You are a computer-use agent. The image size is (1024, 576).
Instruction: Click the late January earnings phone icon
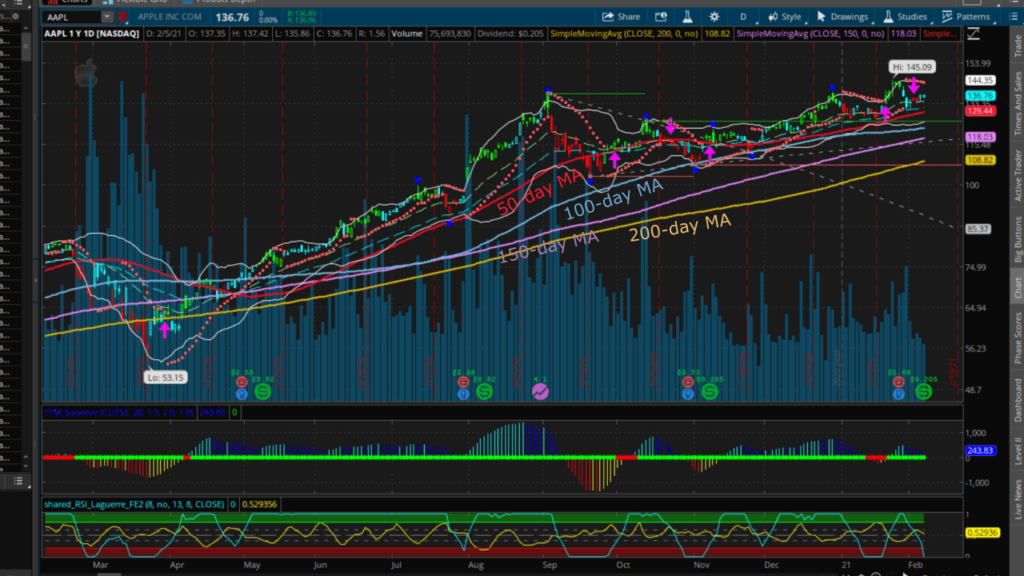[899, 382]
